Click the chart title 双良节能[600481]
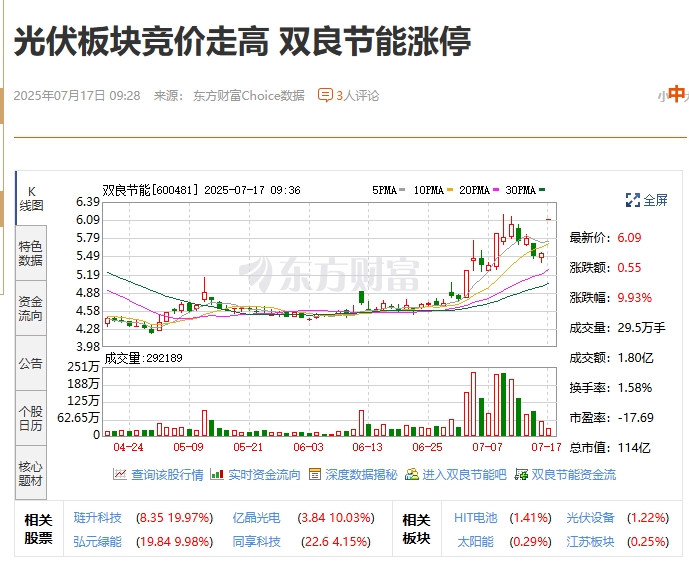The width and height of the screenshot is (689, 581). tap(151, 190)
